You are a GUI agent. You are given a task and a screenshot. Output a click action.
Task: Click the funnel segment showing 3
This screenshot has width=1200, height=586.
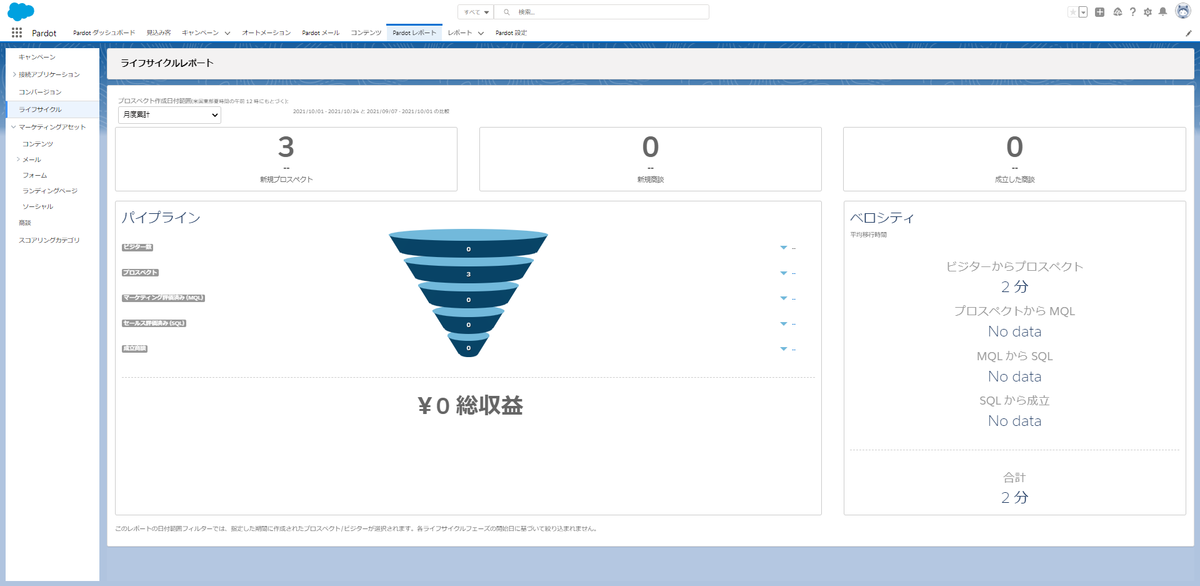(x=468, y=272)
